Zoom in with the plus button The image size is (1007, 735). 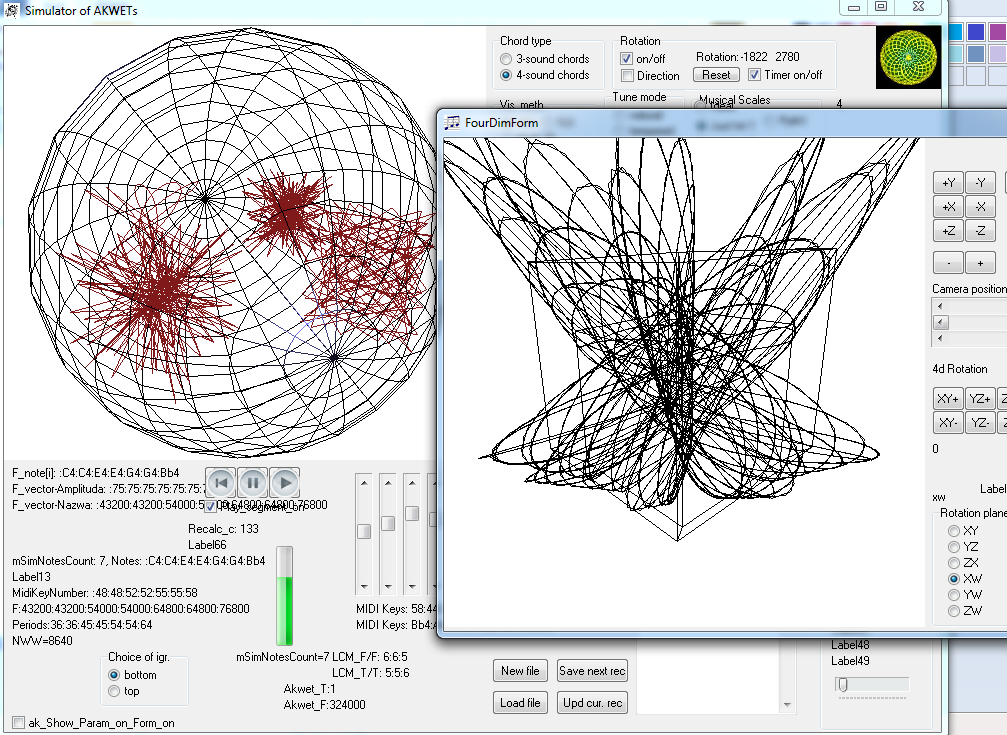[x=980, y=263]
